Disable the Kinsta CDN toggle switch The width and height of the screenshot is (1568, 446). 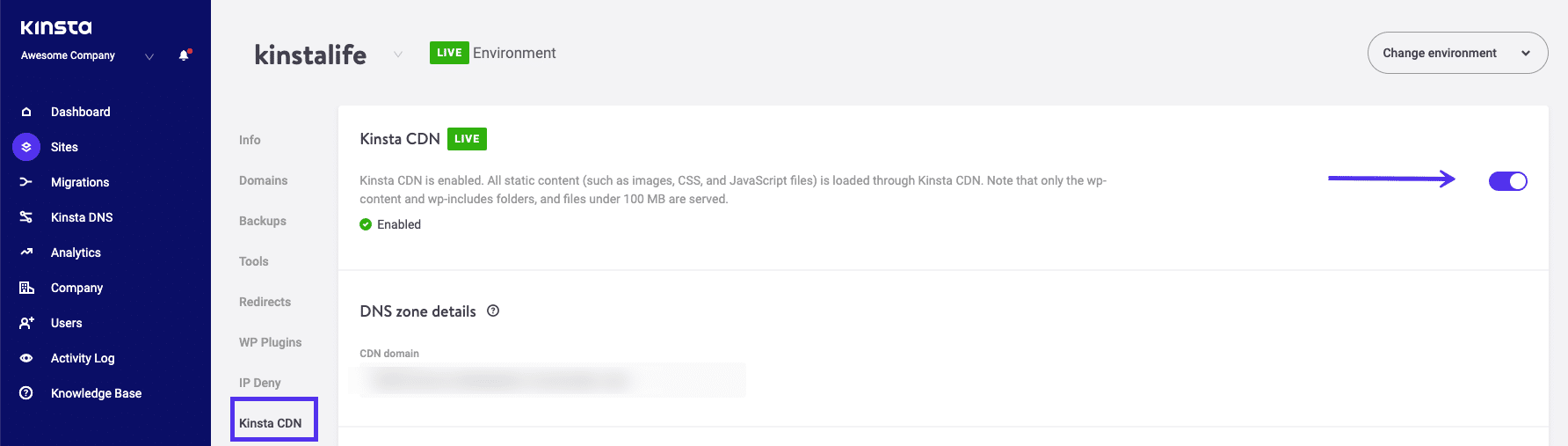1507,181
